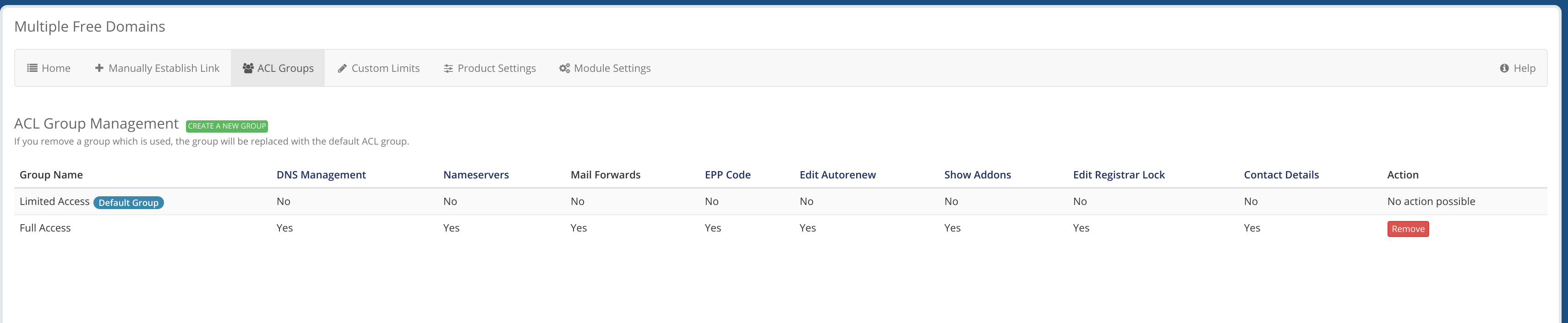Click Full Access Edit Autorenew 'Yes' cell
The height and width of the screenshot is (323, 1568).
(x=808, y=228)
